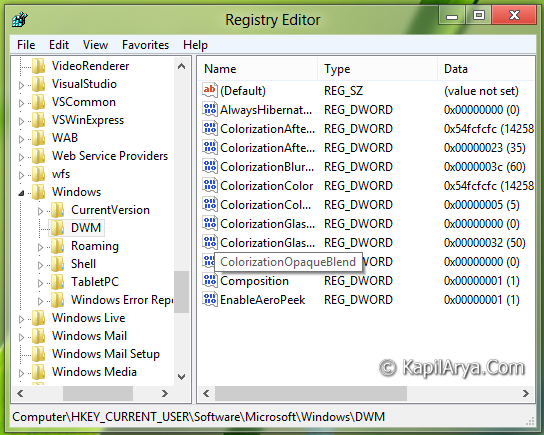The image size is (544, 435).
Task: Select the ColorizationOpaqueBlend value
Action: point(288,262)
